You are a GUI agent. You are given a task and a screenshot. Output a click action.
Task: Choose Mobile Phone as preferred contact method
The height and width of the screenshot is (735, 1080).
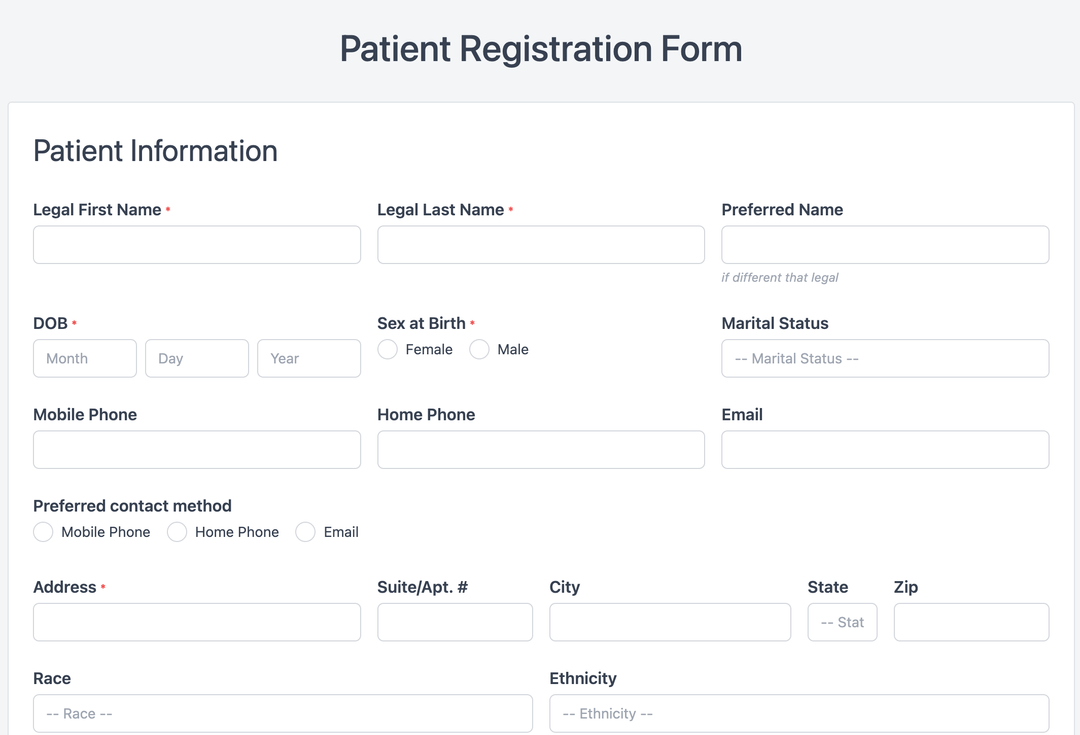43,532
